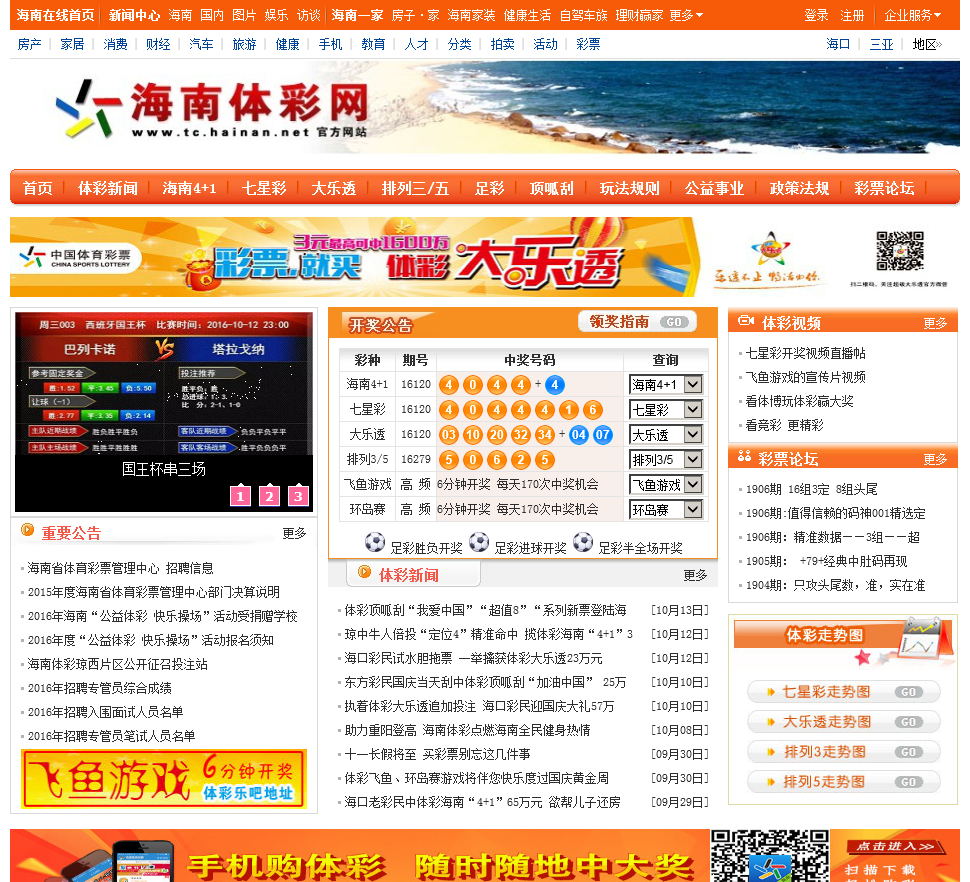The image size is (970, 882).
Task: Open the 大乐透 query dropdown
Action: pos(666,435)
